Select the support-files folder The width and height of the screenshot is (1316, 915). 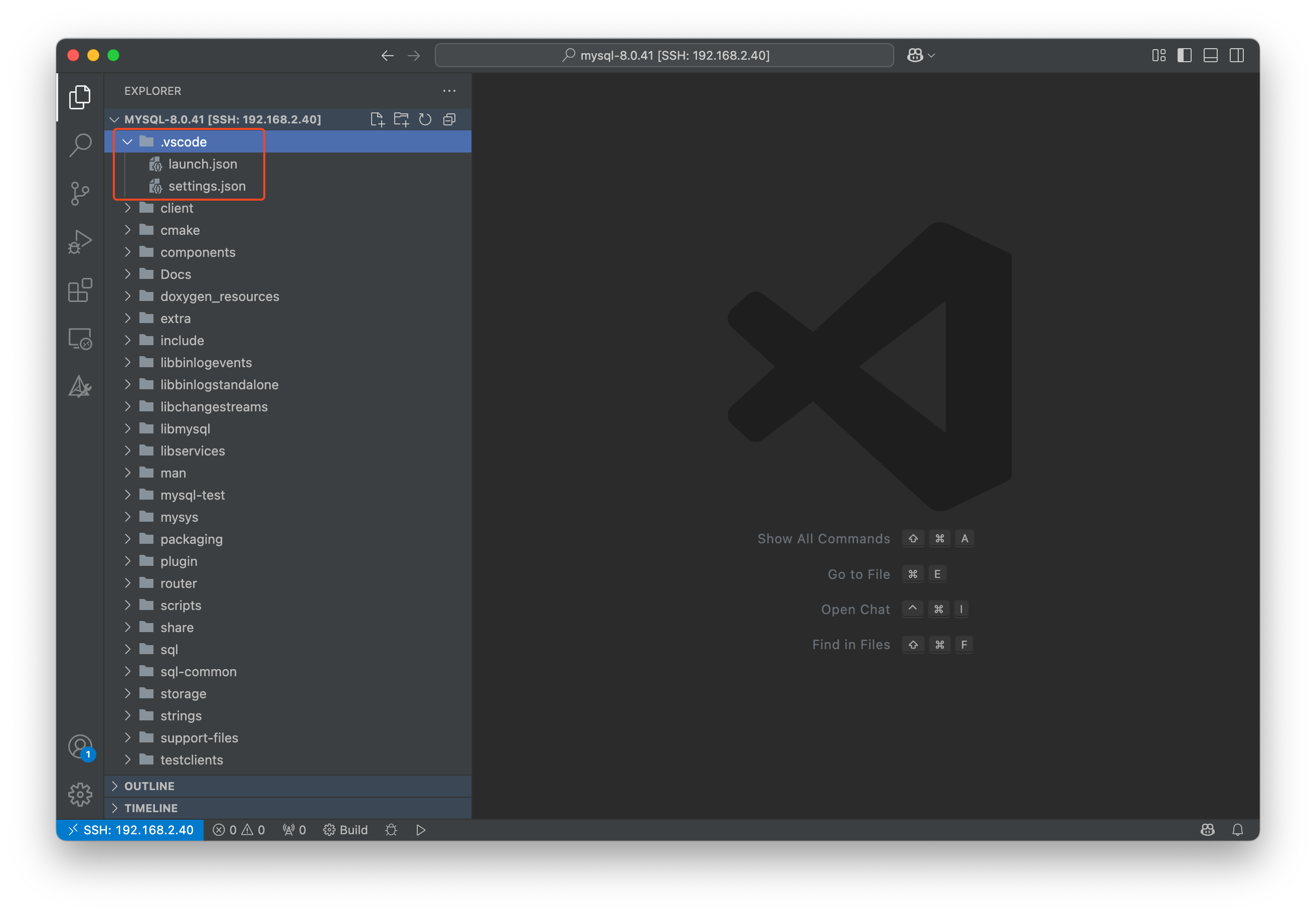click(288, 738)
